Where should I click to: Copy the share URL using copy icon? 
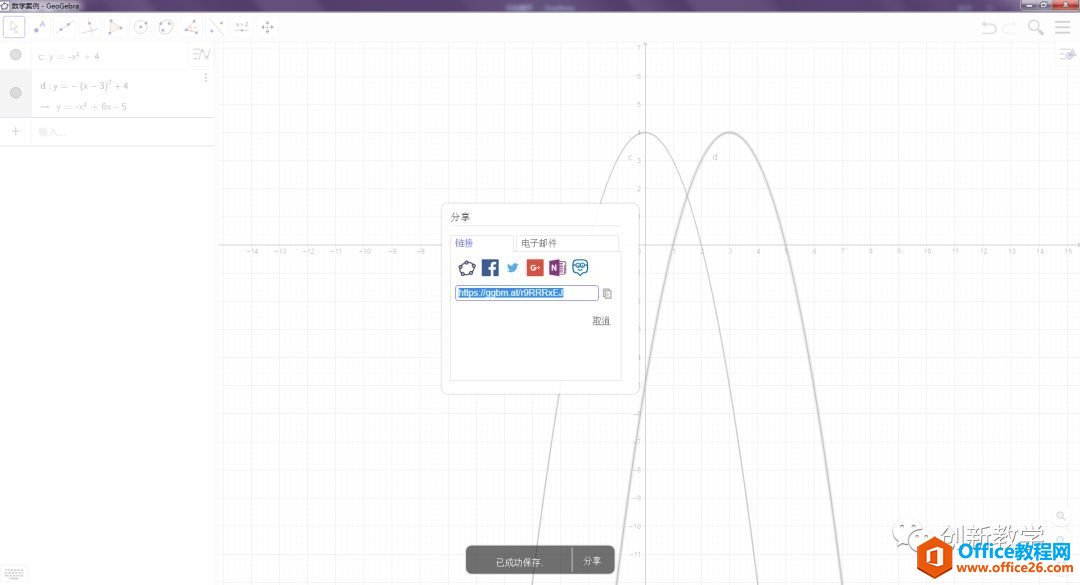(606, 292)
